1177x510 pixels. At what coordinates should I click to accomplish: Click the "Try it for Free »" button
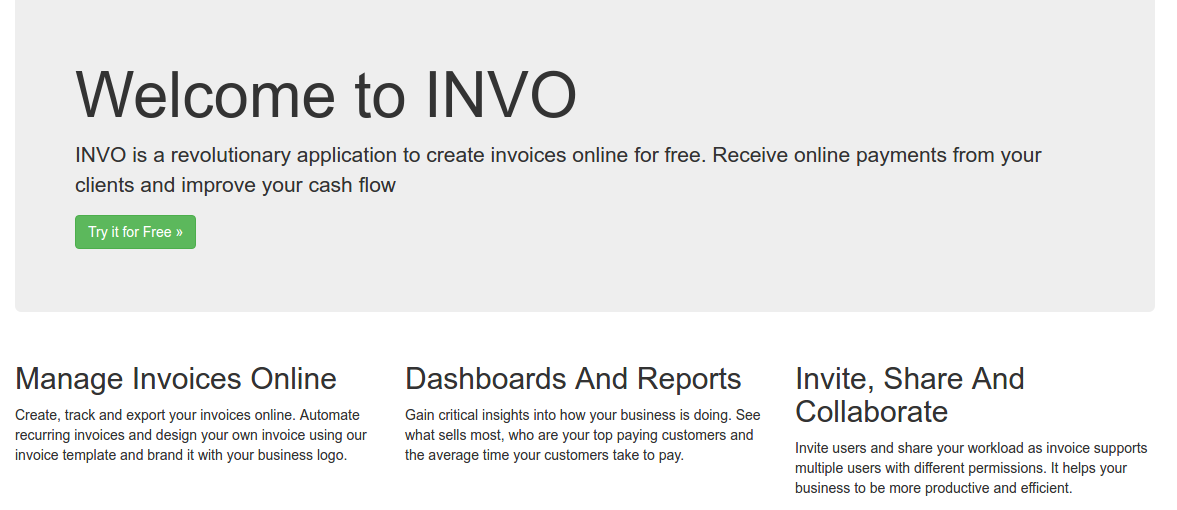click(x=135, y=232)
